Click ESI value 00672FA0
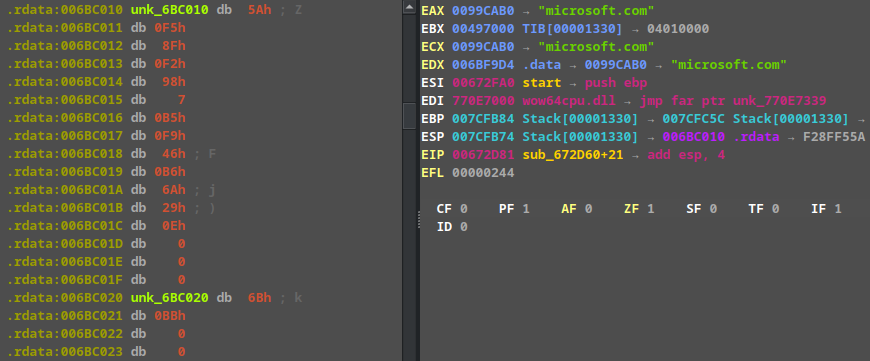This screenshot has width=870, height=361. click(483, 82)
